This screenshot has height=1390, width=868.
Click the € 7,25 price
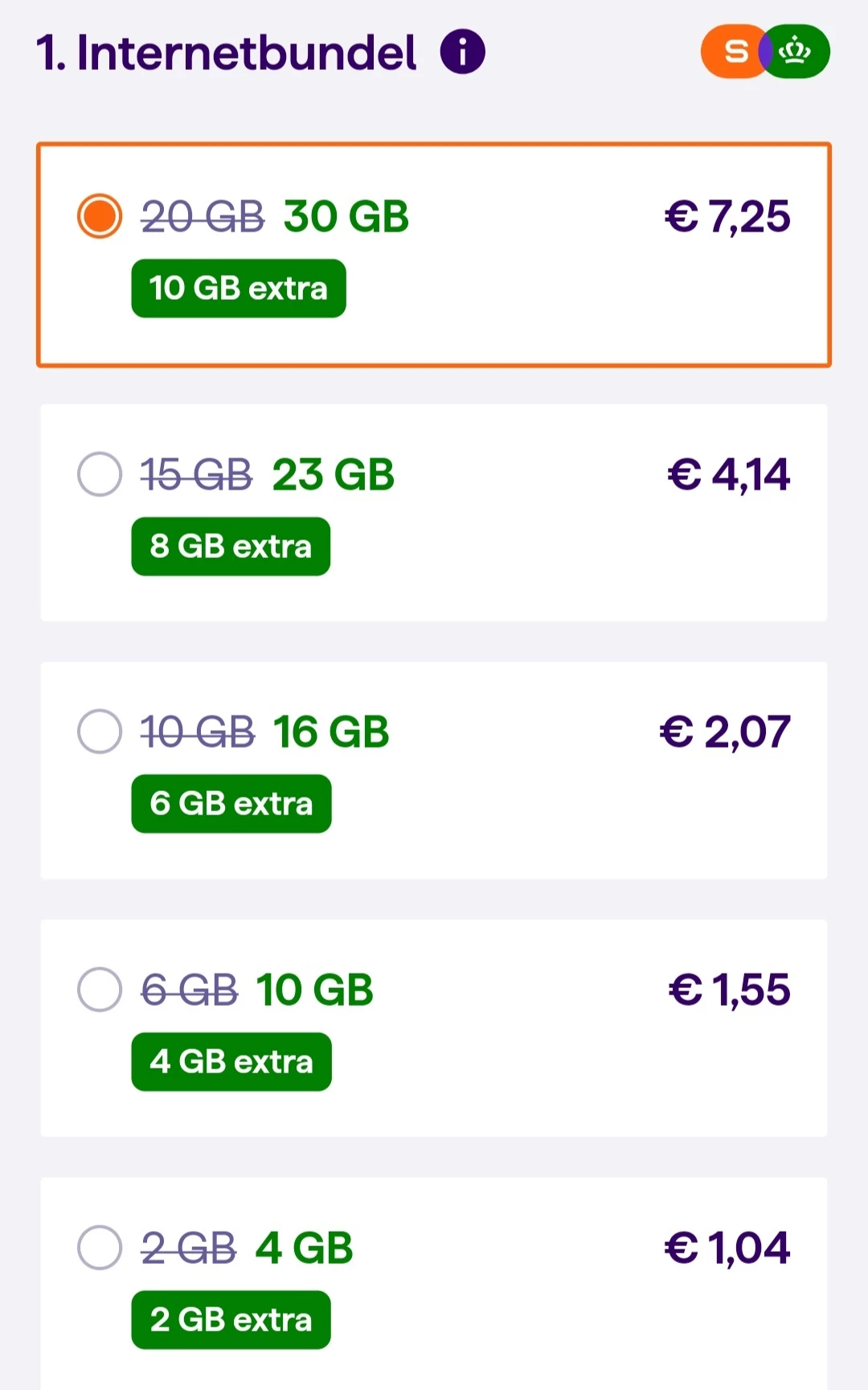point(727,217)
